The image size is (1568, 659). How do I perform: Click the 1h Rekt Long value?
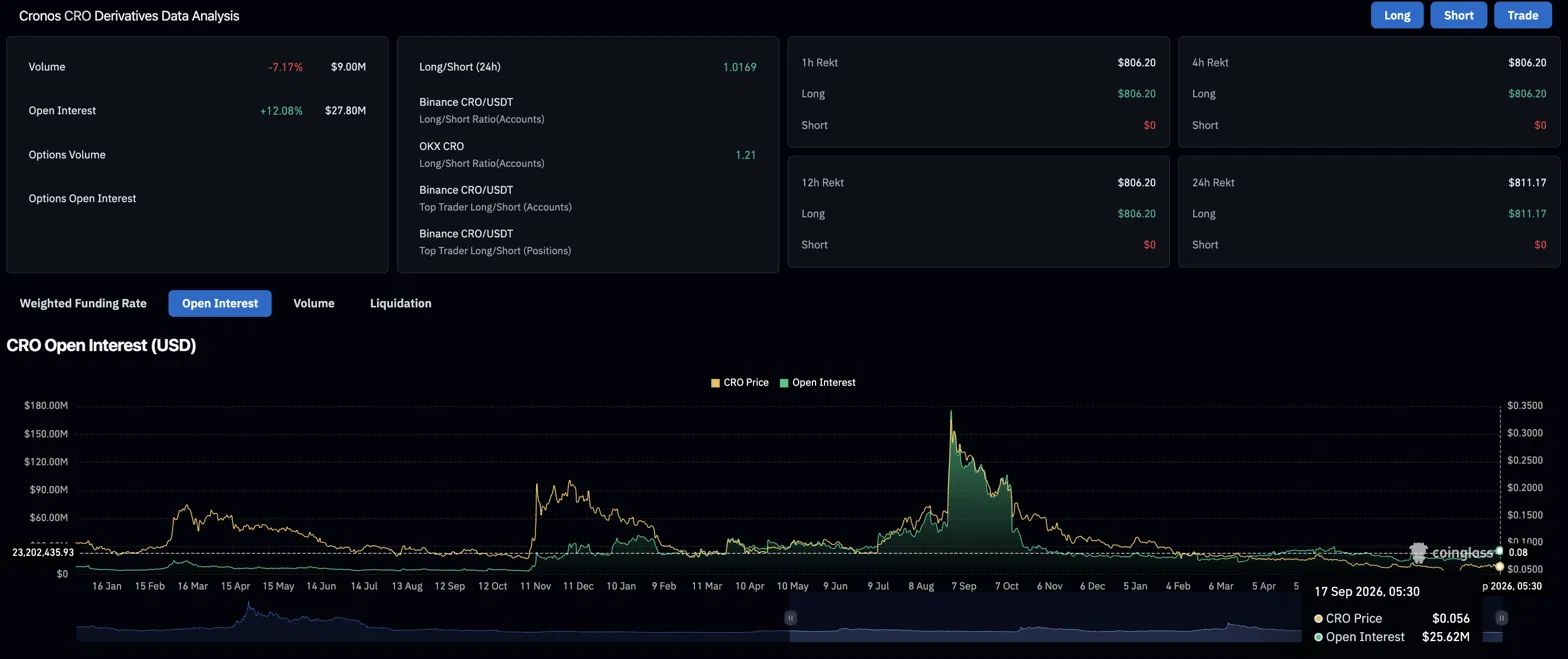point(1136,94)
